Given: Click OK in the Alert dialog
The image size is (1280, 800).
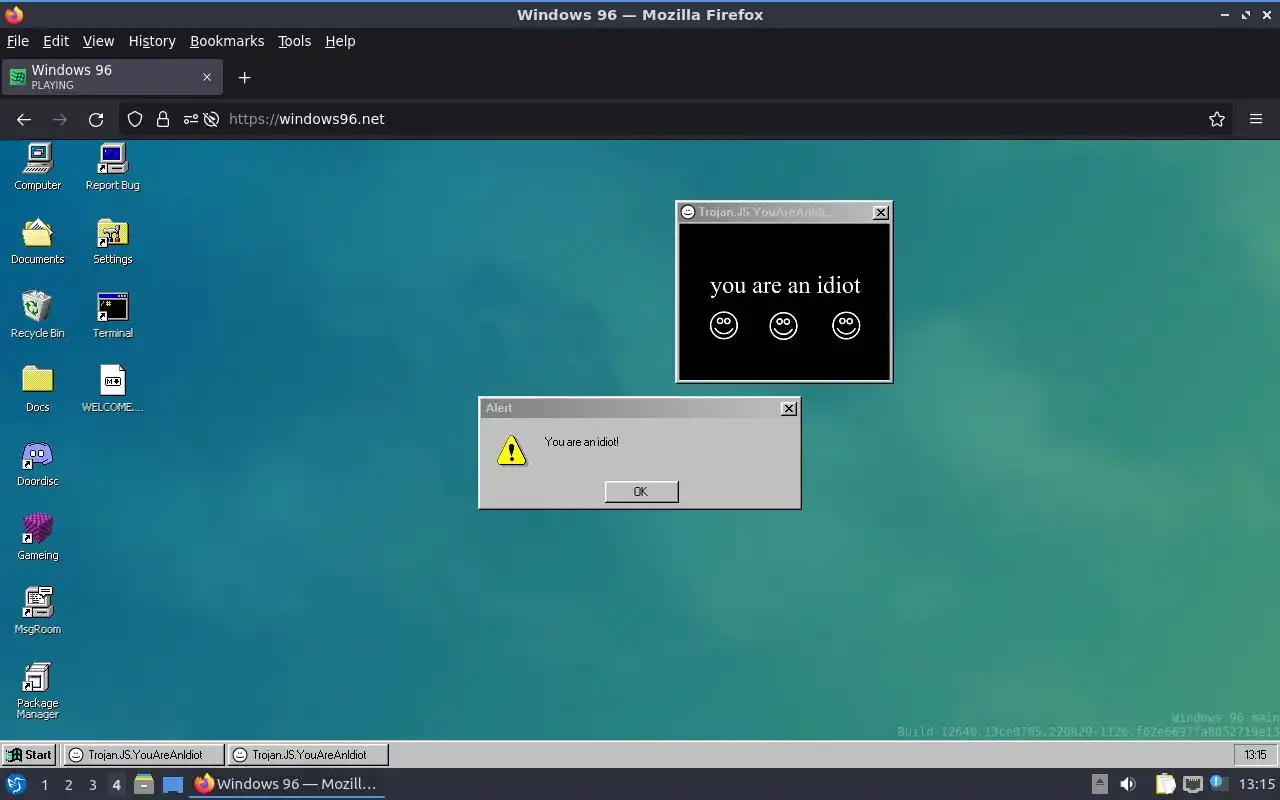Looking at the screenshot, I should pos(641,491).
